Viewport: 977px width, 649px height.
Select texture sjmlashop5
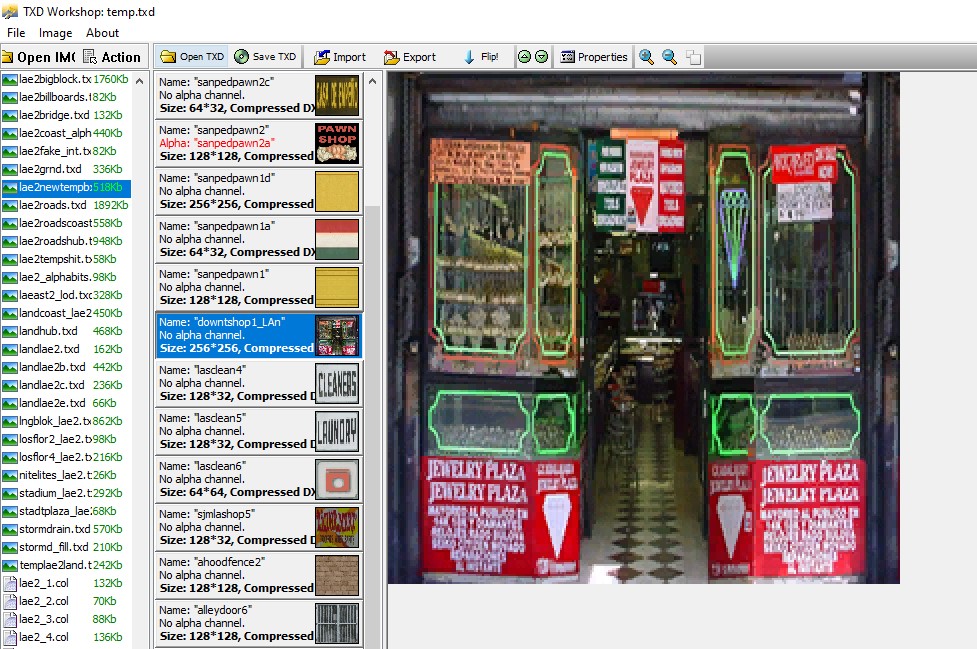click(x=259, y=527)
